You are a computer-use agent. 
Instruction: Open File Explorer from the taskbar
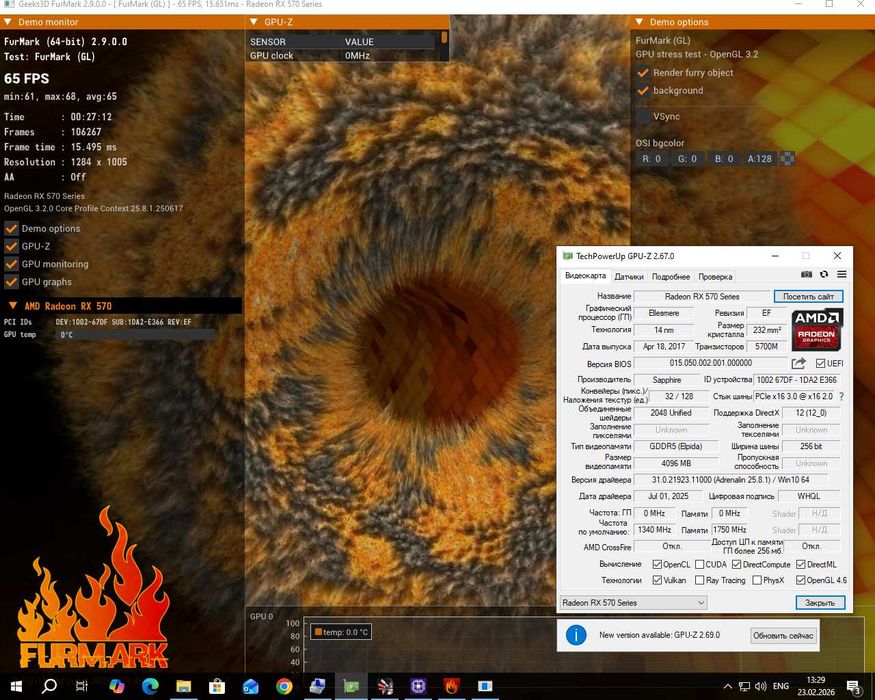(x=184, y=685)
